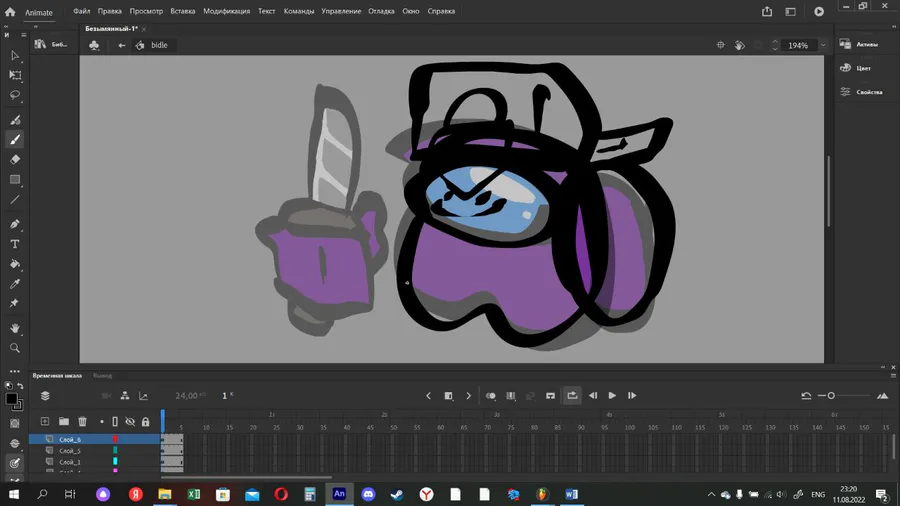Click the red outline color of Слой_6
Viewport: 900px width, 506px height.
[x=115, y=439]
